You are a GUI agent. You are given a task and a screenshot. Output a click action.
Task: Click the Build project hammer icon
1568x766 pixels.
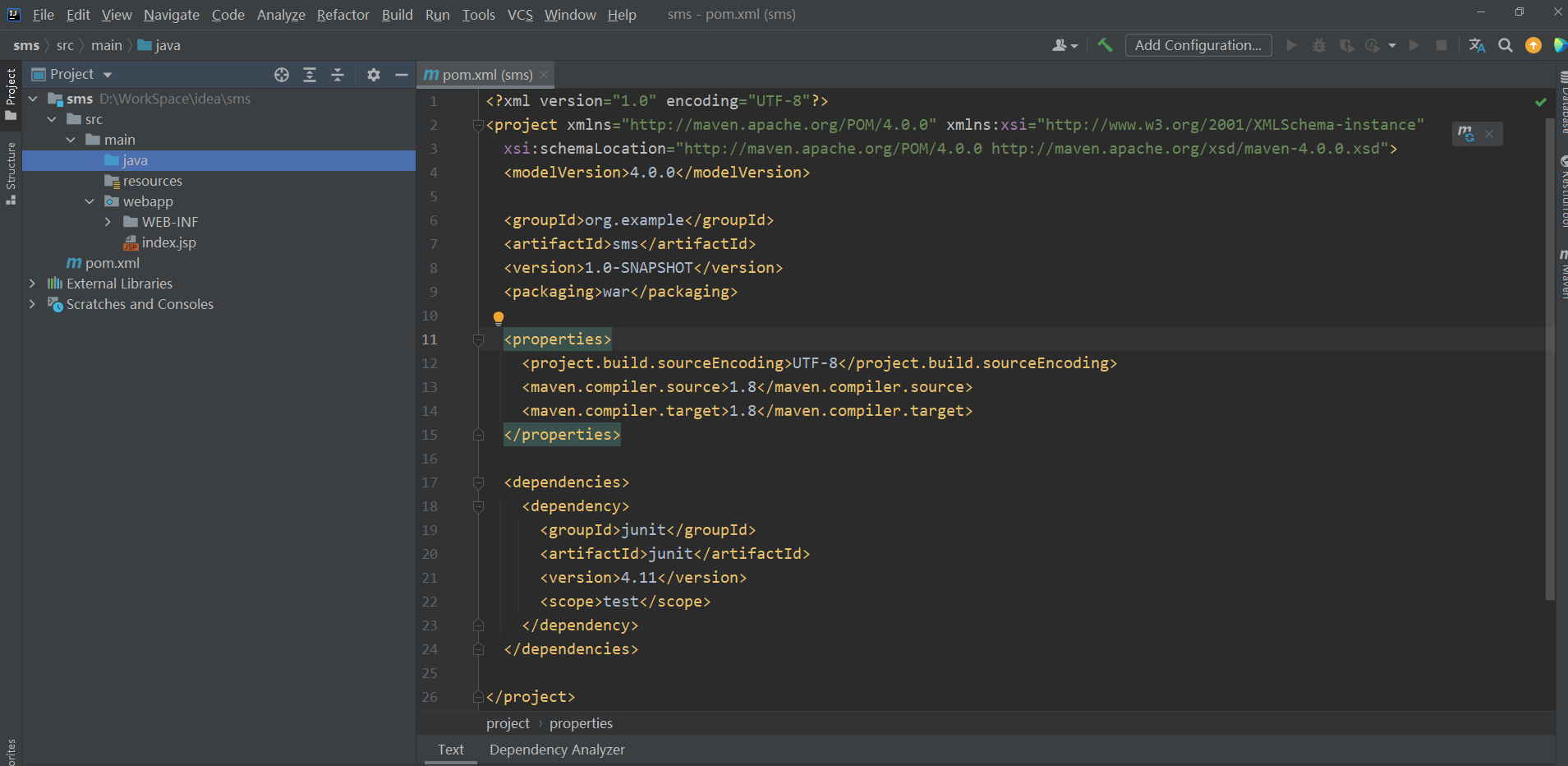[x=1105, y=45]
